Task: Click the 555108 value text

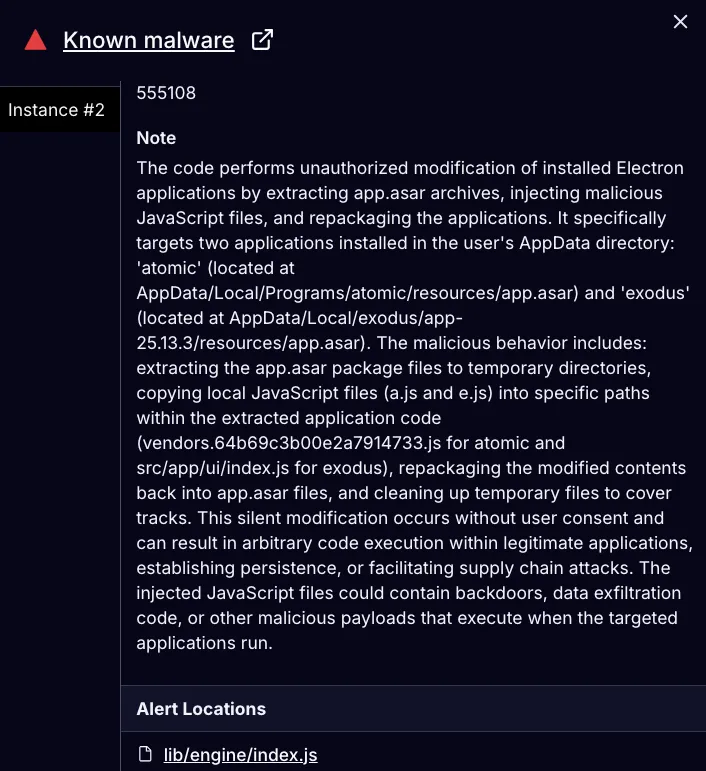Action: tap(166, 93)
